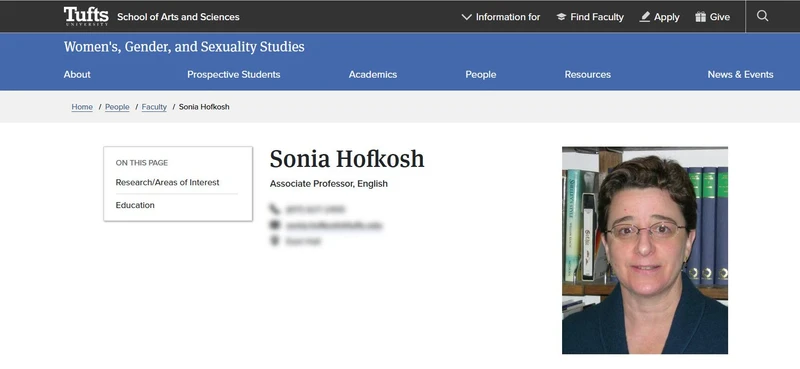
Task: Click the Tufts University logo
Action: [86, 16]
